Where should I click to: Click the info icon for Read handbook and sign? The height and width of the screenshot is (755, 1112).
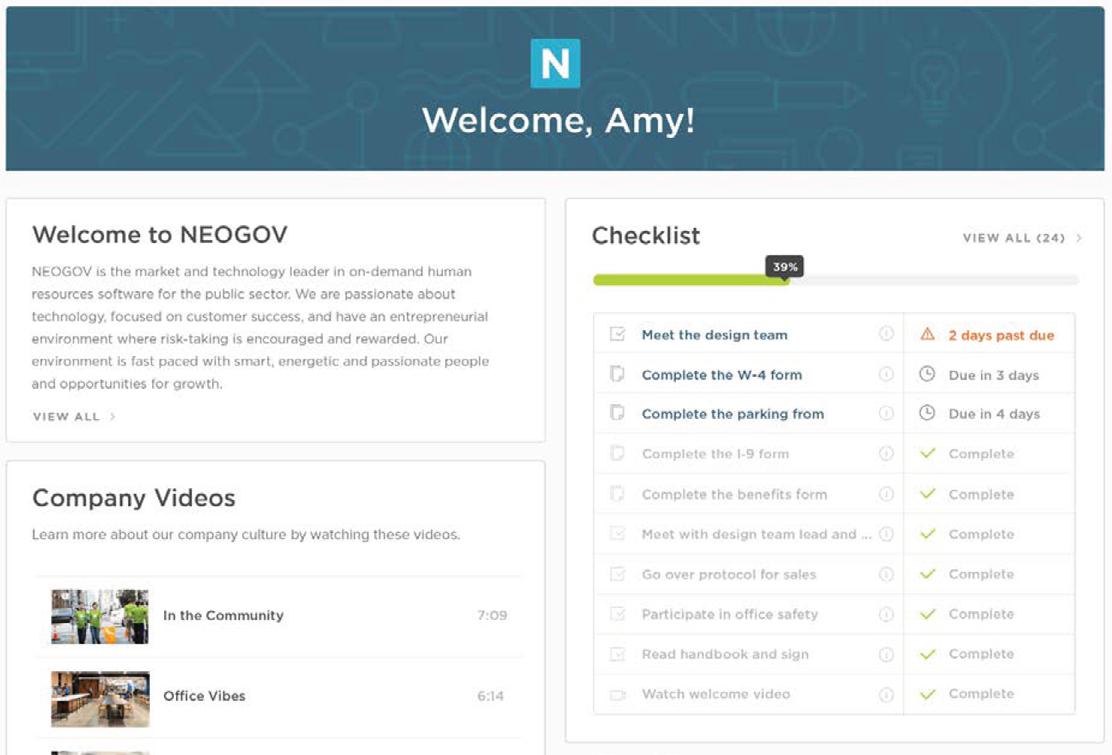pyautogui.click(x=886, y=654)
